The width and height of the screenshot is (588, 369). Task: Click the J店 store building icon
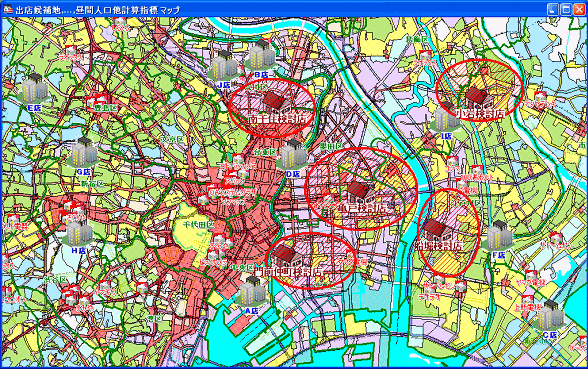(224, 65)
